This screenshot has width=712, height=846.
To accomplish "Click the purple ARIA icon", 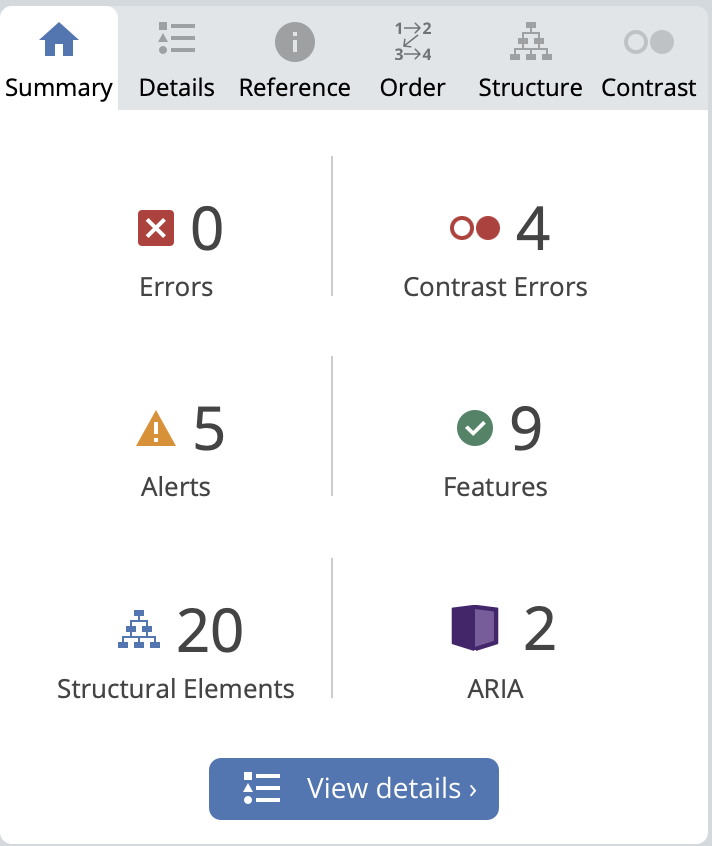I will click(474, 629).
